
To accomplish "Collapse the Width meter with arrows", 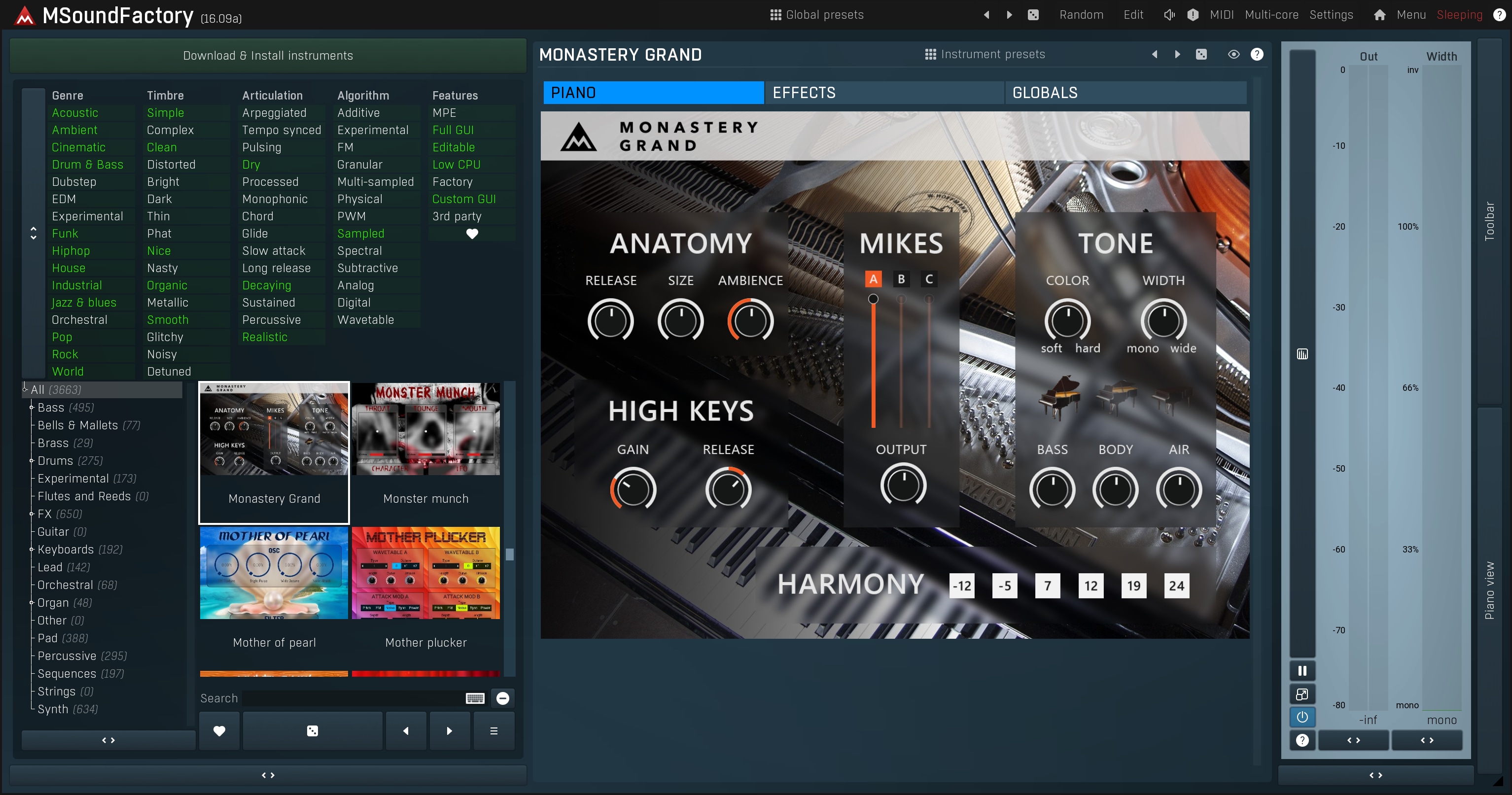I will (x=1426, y=740).
